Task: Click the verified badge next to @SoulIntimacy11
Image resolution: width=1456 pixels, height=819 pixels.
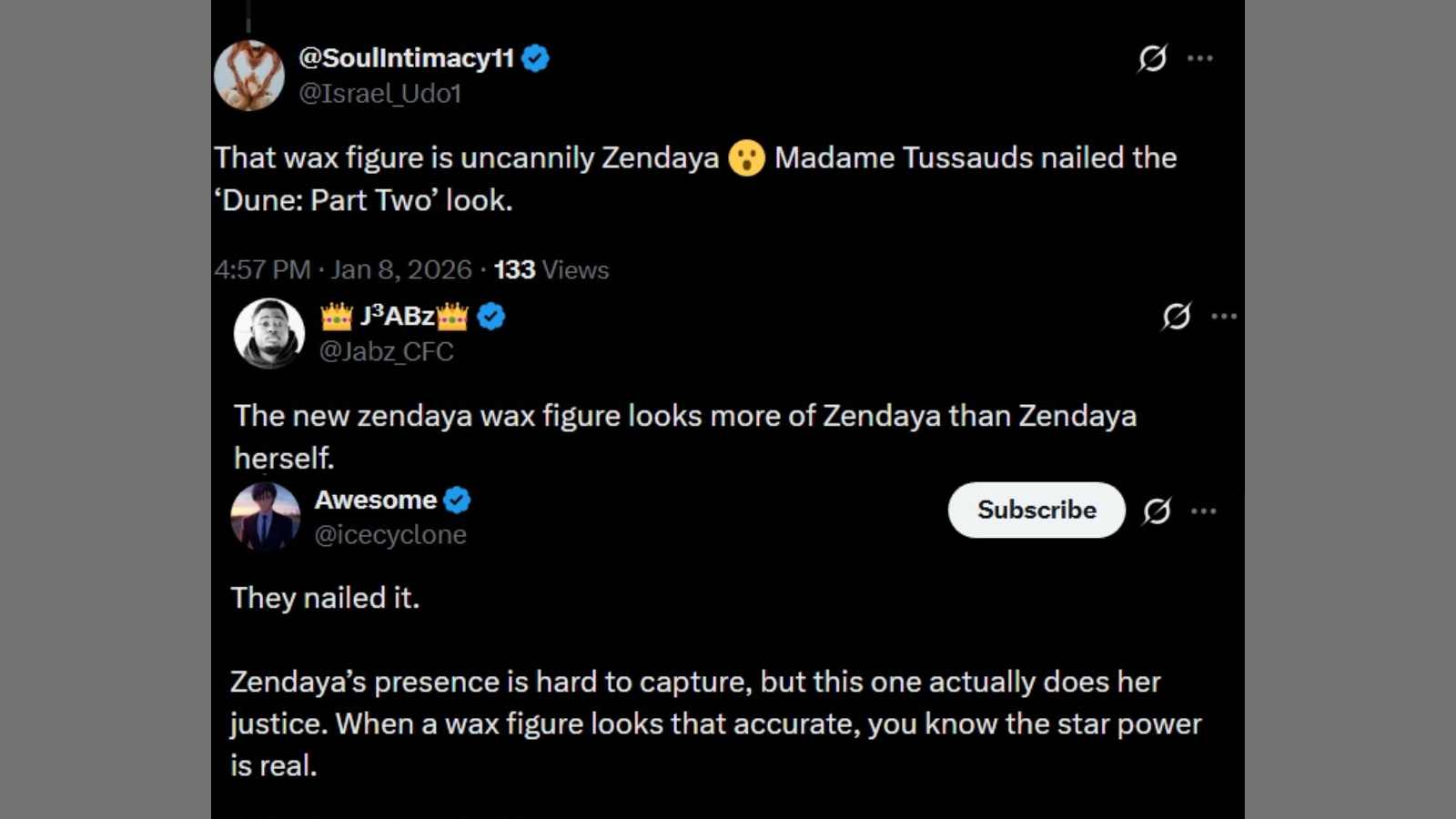Action: click(x=536, y=57)
